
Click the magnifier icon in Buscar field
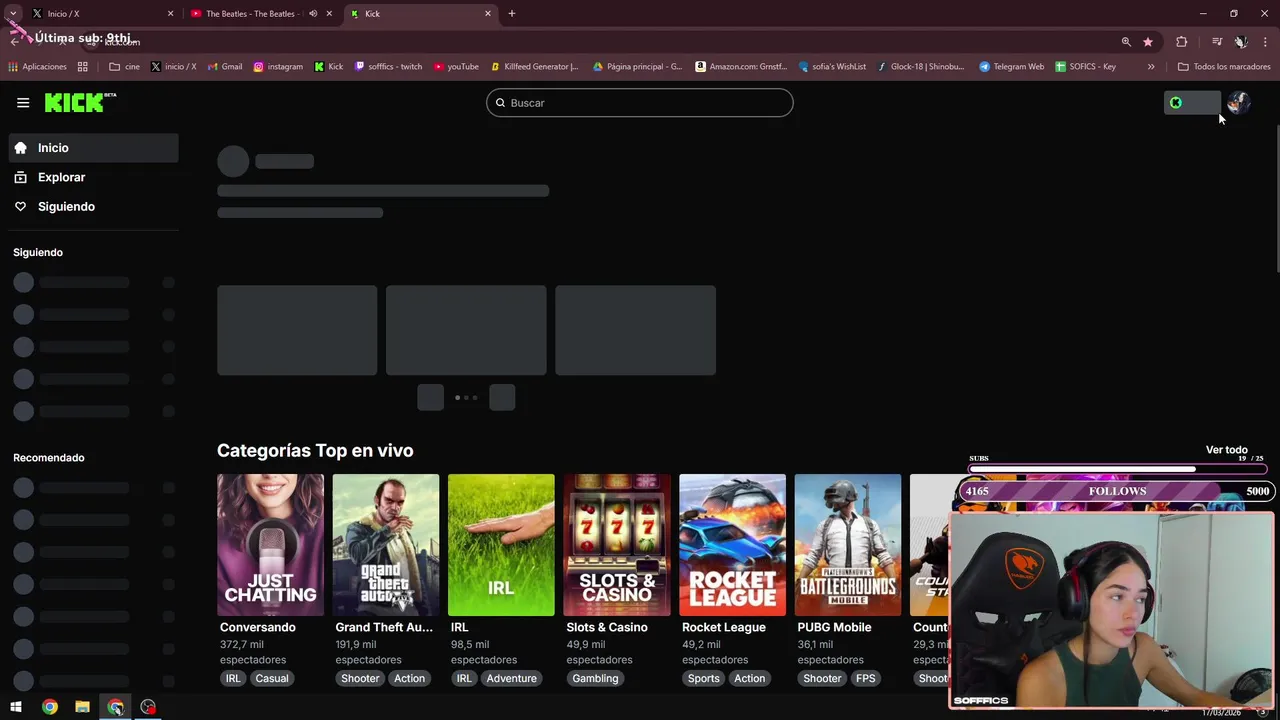point(500,103)
